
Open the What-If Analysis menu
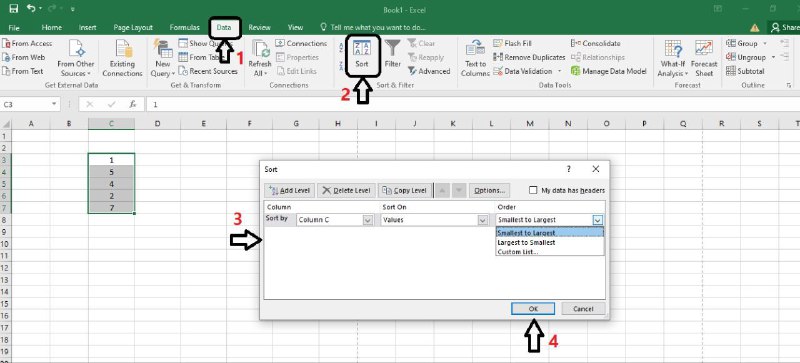(673, 58)
